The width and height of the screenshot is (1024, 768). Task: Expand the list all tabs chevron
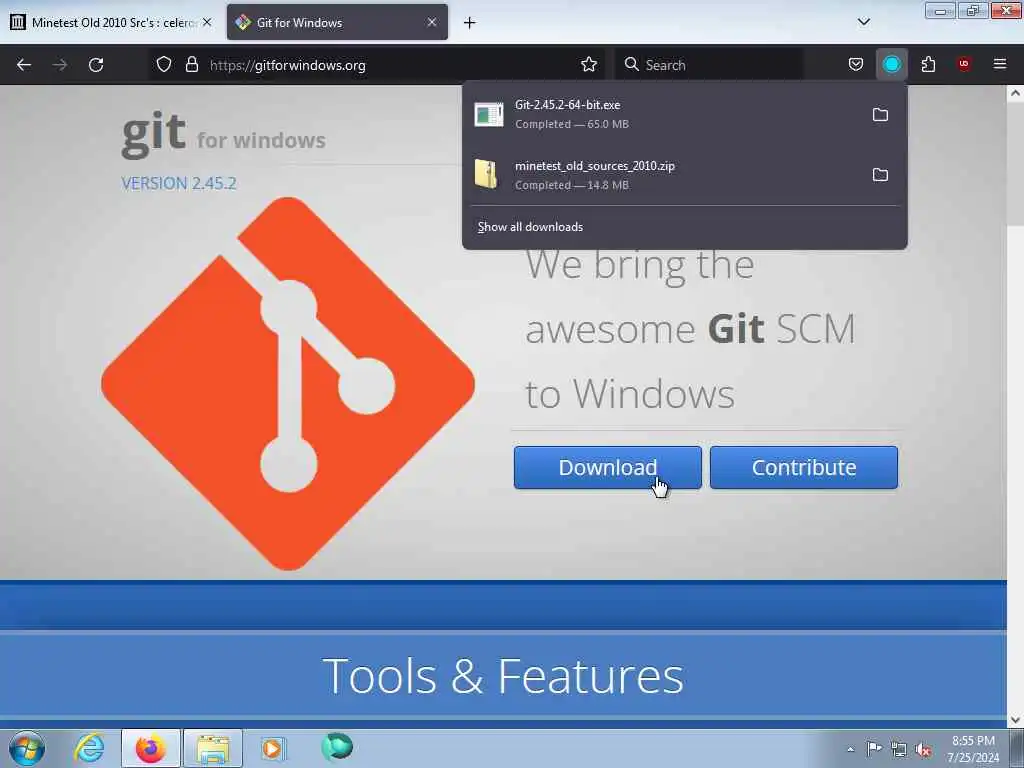click(x=863, y=22)
